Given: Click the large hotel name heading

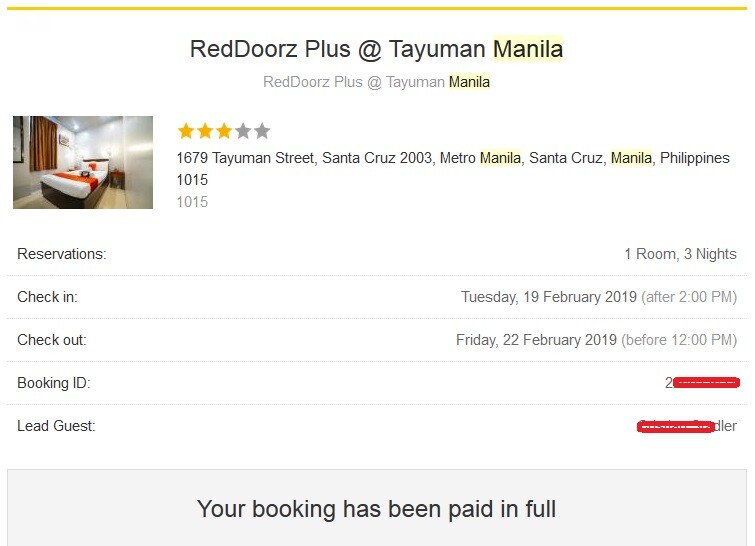Looking at the screenshot, I should pos(376,48).
